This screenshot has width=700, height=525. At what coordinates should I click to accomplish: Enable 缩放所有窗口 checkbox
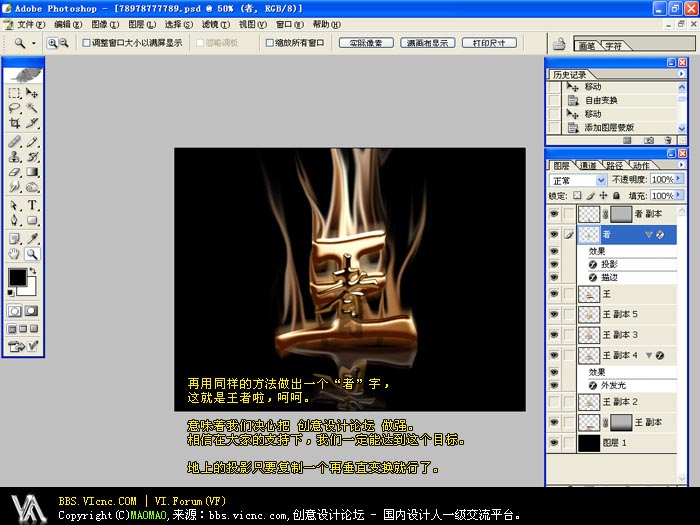(270, 43)
